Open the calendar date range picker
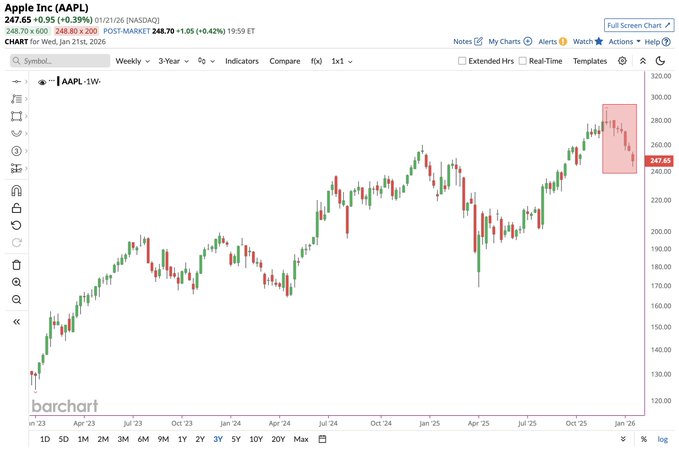 click(323, 439)
